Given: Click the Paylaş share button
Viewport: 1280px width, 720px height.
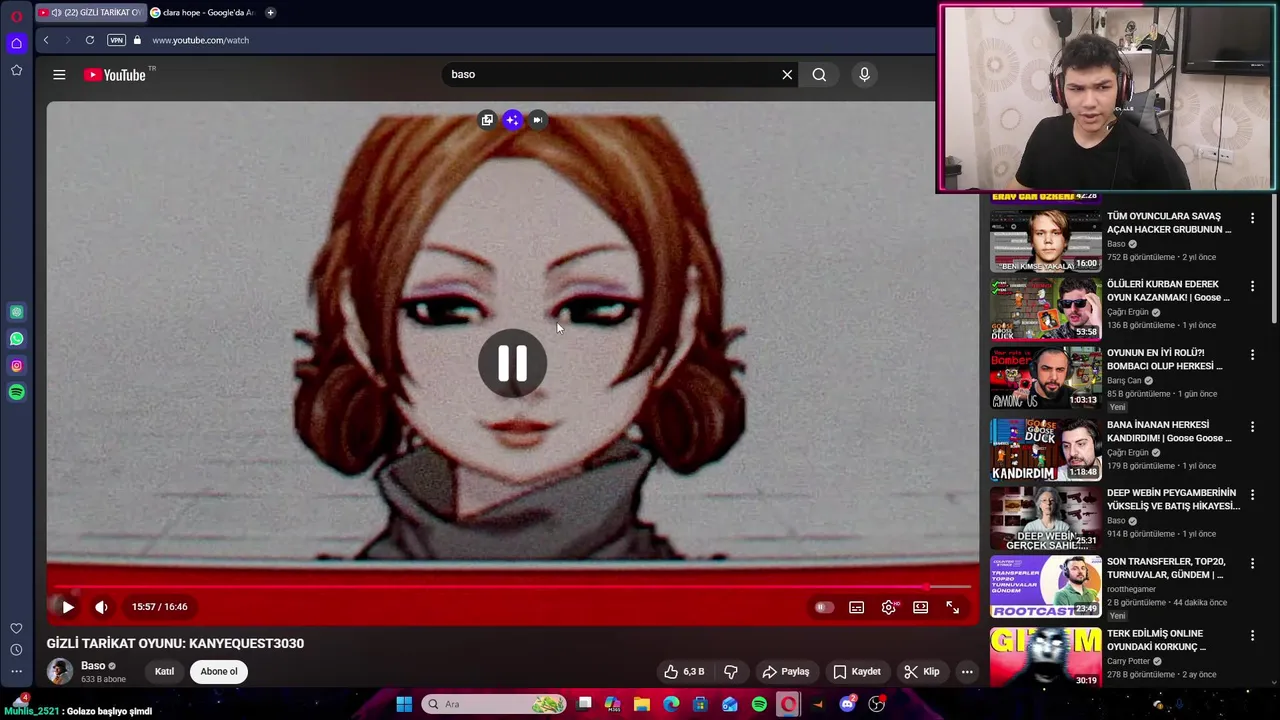Looking at the screenshot, I should [x=786, y=672].
